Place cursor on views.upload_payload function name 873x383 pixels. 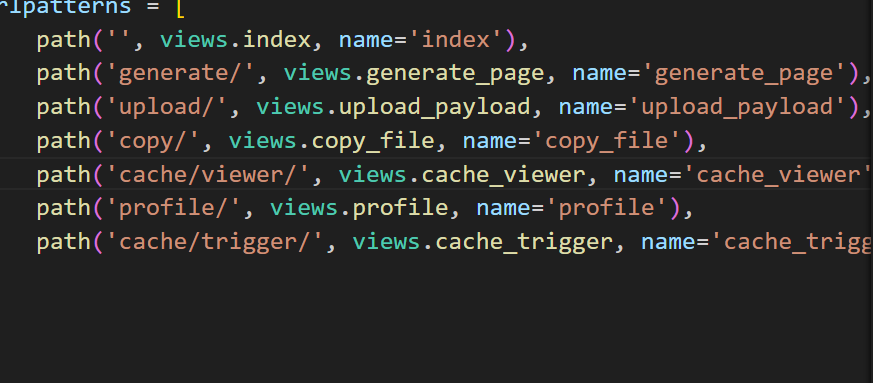coord(393,107)
